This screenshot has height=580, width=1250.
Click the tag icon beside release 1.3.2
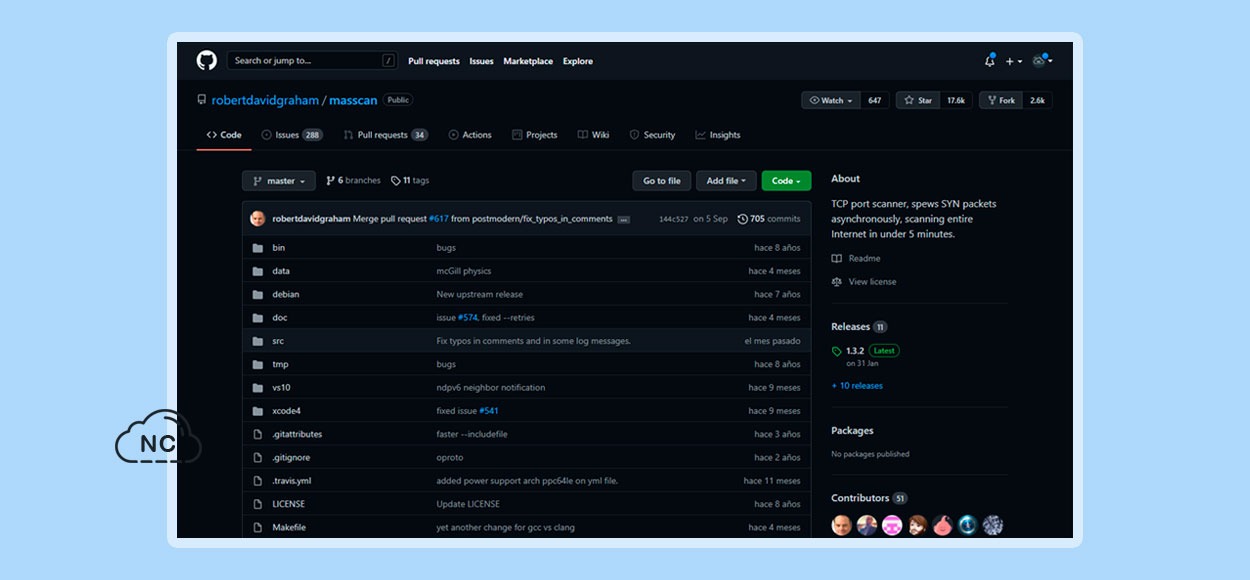tap(837, 351)
